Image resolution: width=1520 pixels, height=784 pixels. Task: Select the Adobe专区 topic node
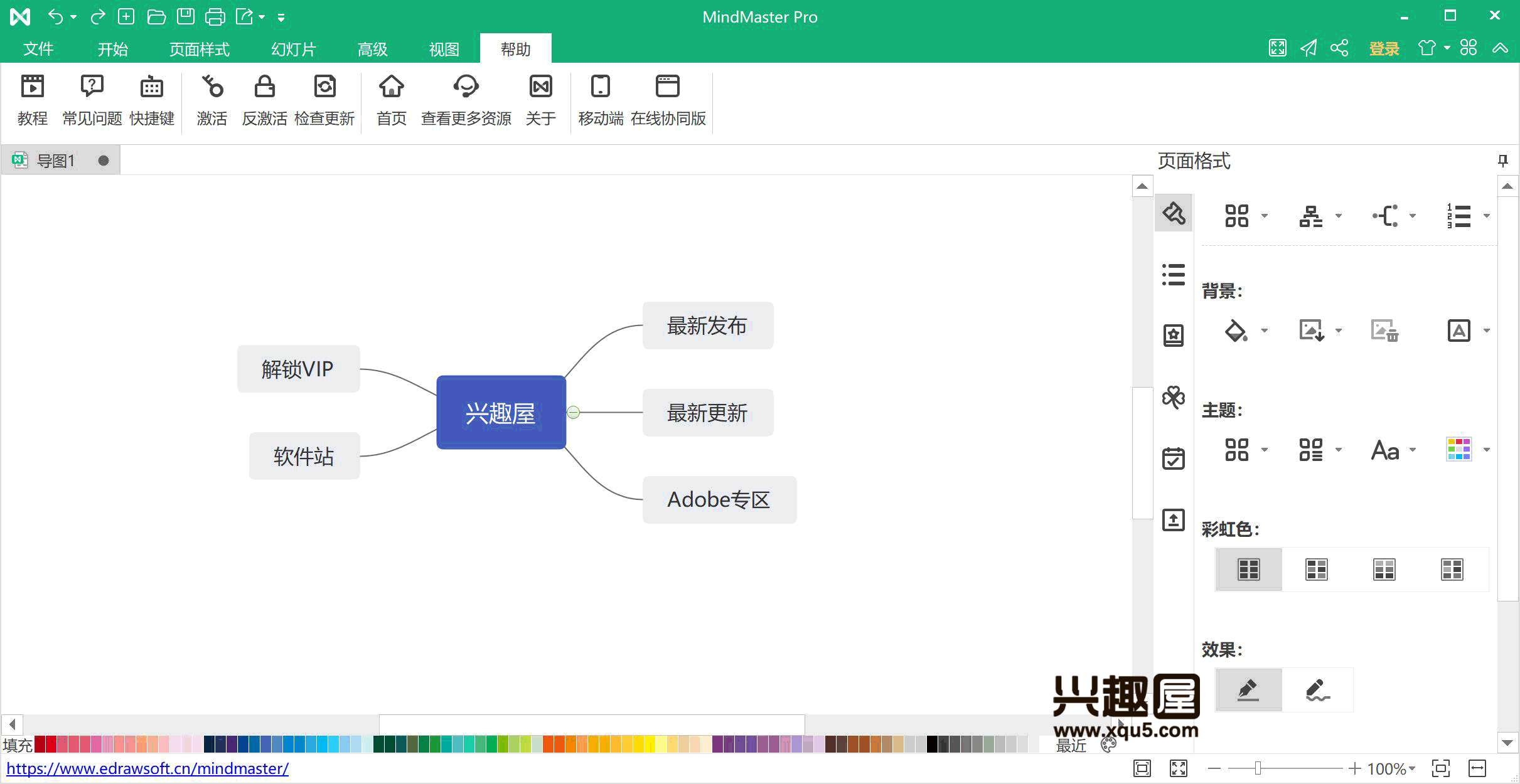(719, 500)
